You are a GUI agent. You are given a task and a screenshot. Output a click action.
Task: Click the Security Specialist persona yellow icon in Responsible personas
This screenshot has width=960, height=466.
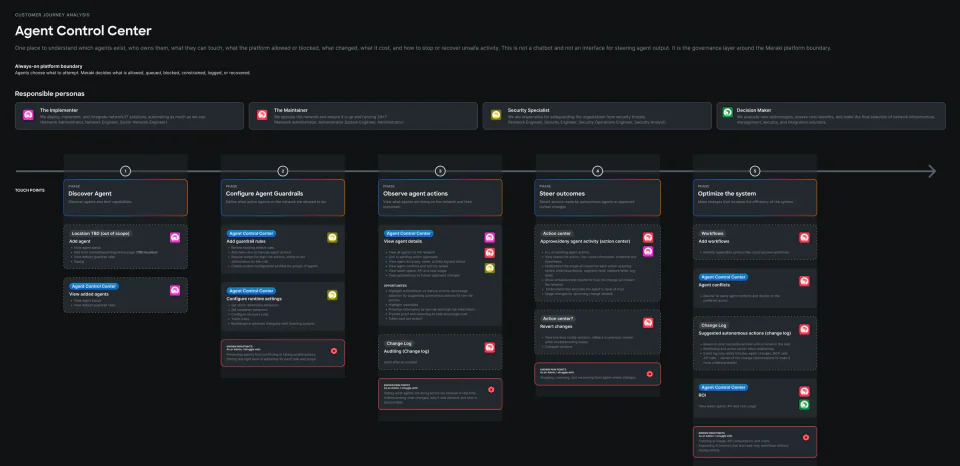(496, 115)
